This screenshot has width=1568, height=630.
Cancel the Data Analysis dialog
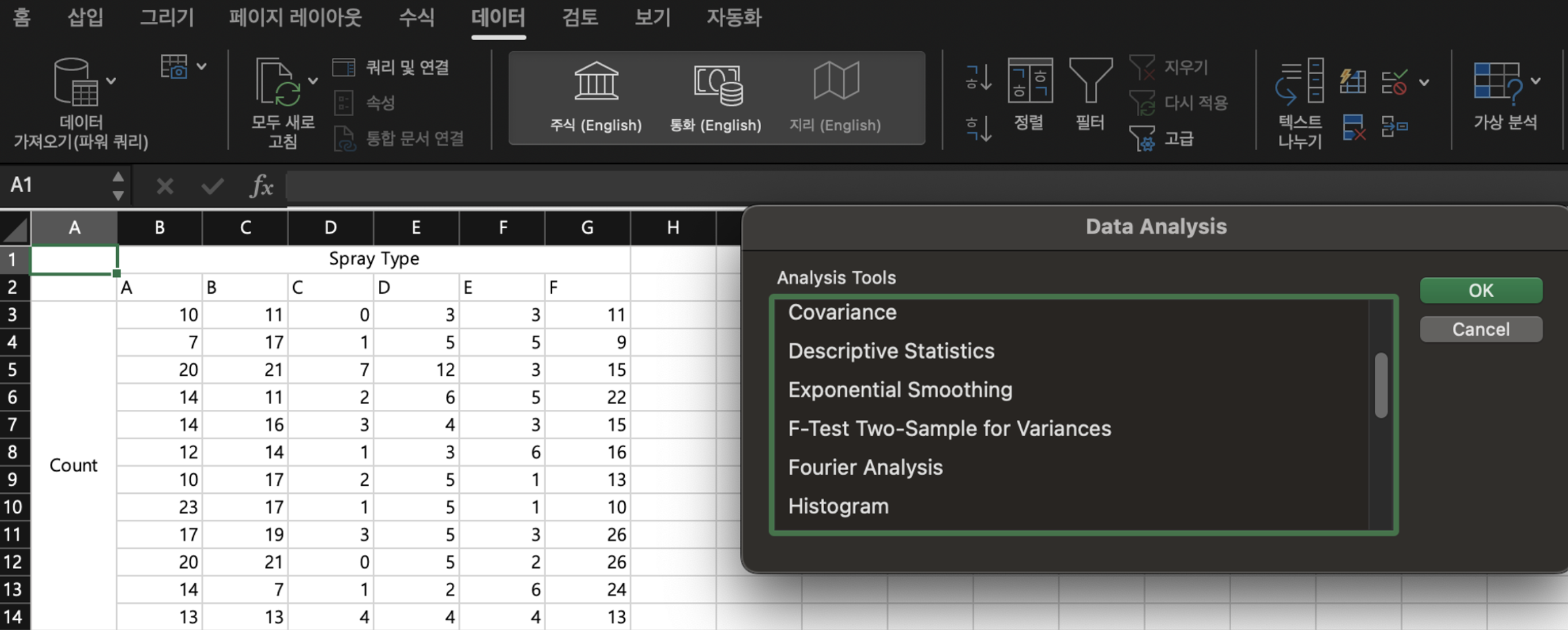click(x=1481, y=329)
